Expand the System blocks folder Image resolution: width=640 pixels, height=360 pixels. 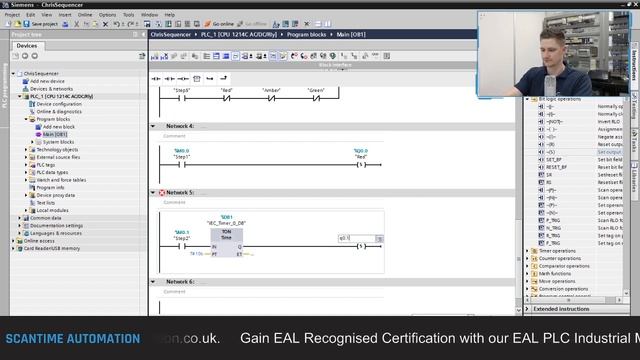pos(32,142)
